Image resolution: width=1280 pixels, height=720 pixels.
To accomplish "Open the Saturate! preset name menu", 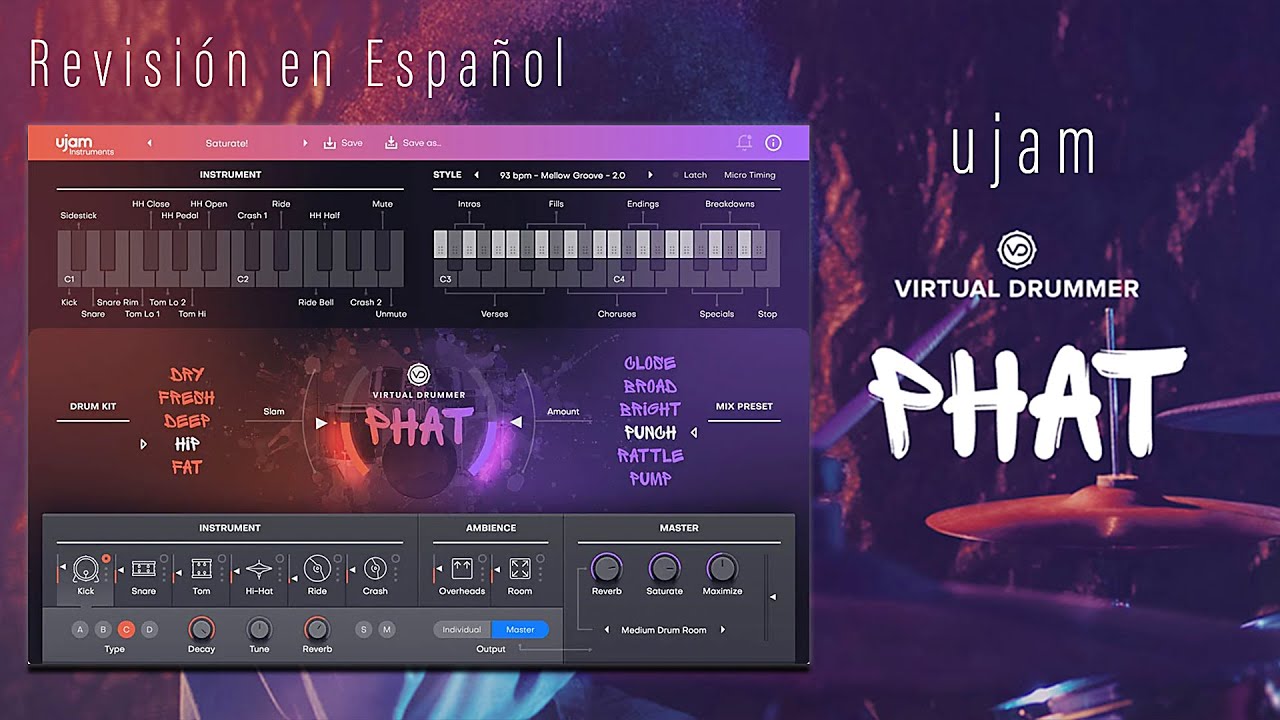I will (227, 143).
